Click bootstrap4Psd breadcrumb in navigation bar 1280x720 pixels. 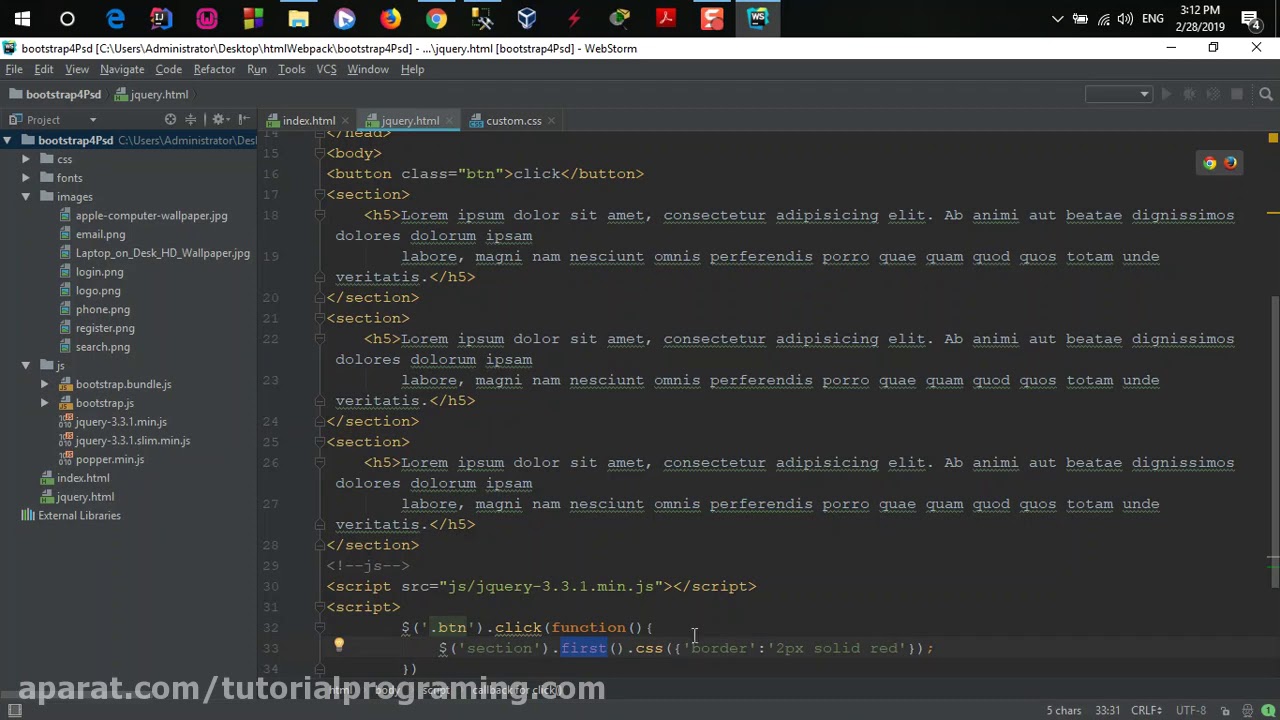55,94
